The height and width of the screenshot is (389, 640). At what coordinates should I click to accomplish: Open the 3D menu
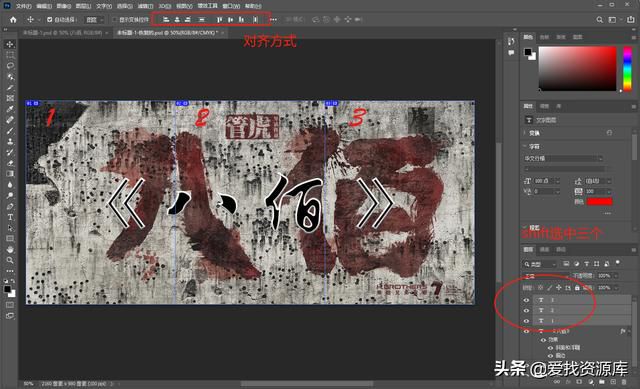point(164,6)
